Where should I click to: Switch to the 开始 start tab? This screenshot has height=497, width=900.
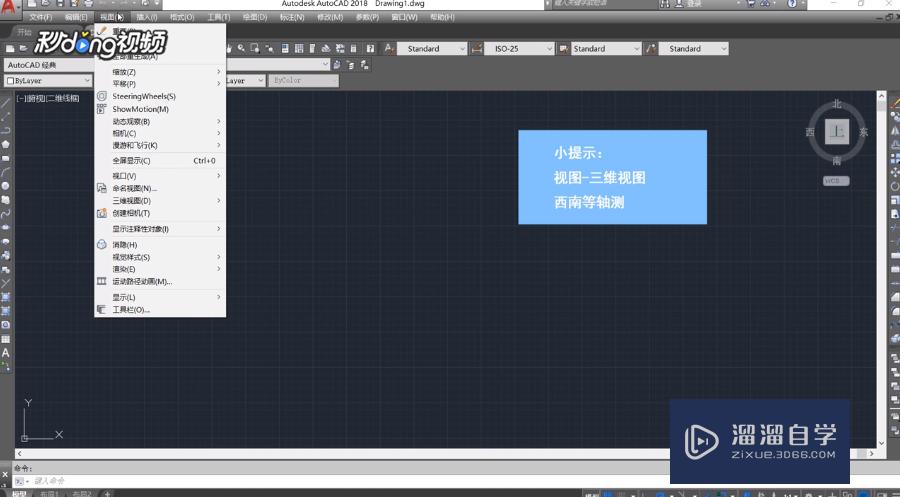point(25,32)
